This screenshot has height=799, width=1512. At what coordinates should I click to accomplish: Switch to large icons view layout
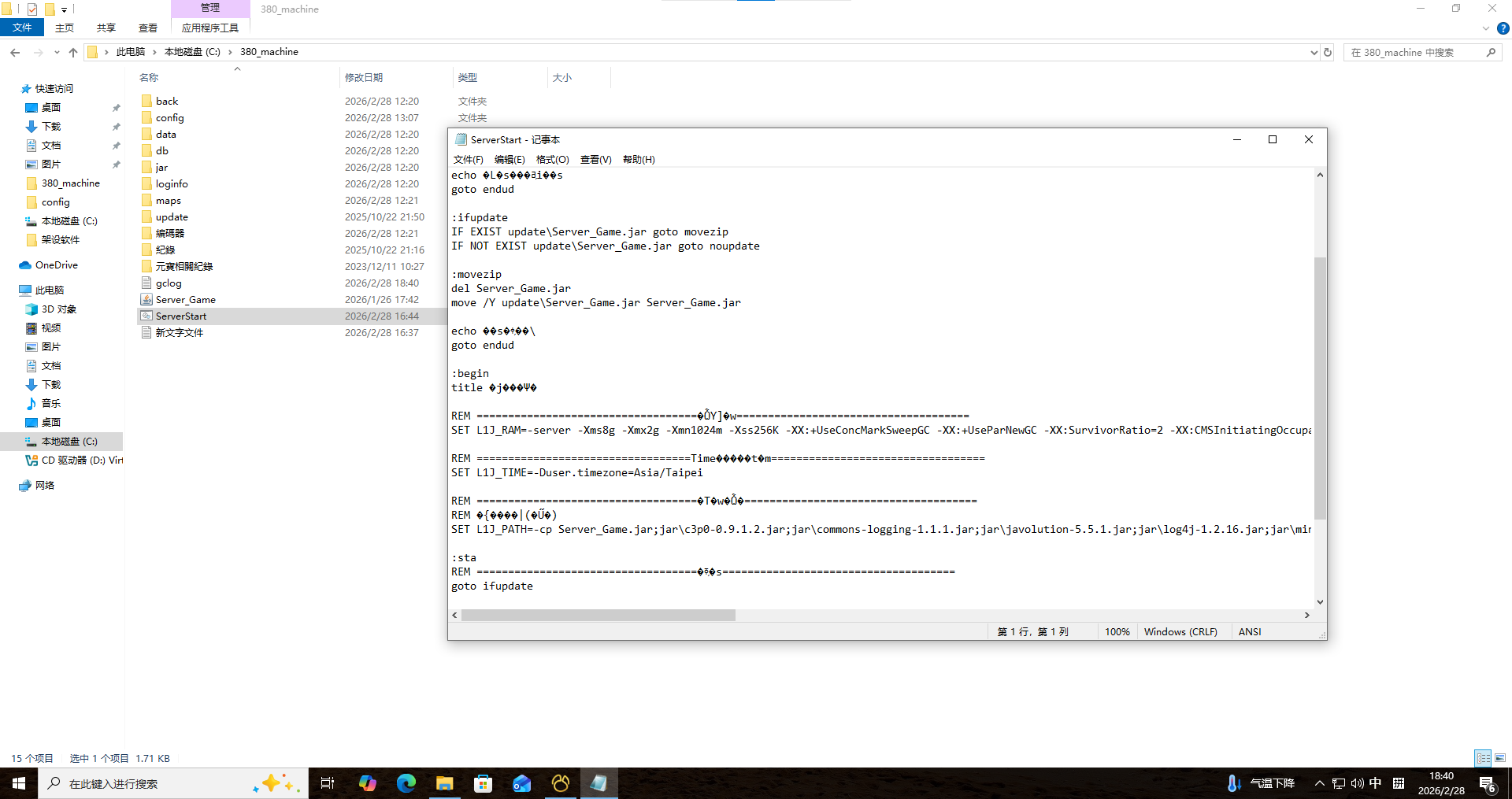tap(1500, 758)
